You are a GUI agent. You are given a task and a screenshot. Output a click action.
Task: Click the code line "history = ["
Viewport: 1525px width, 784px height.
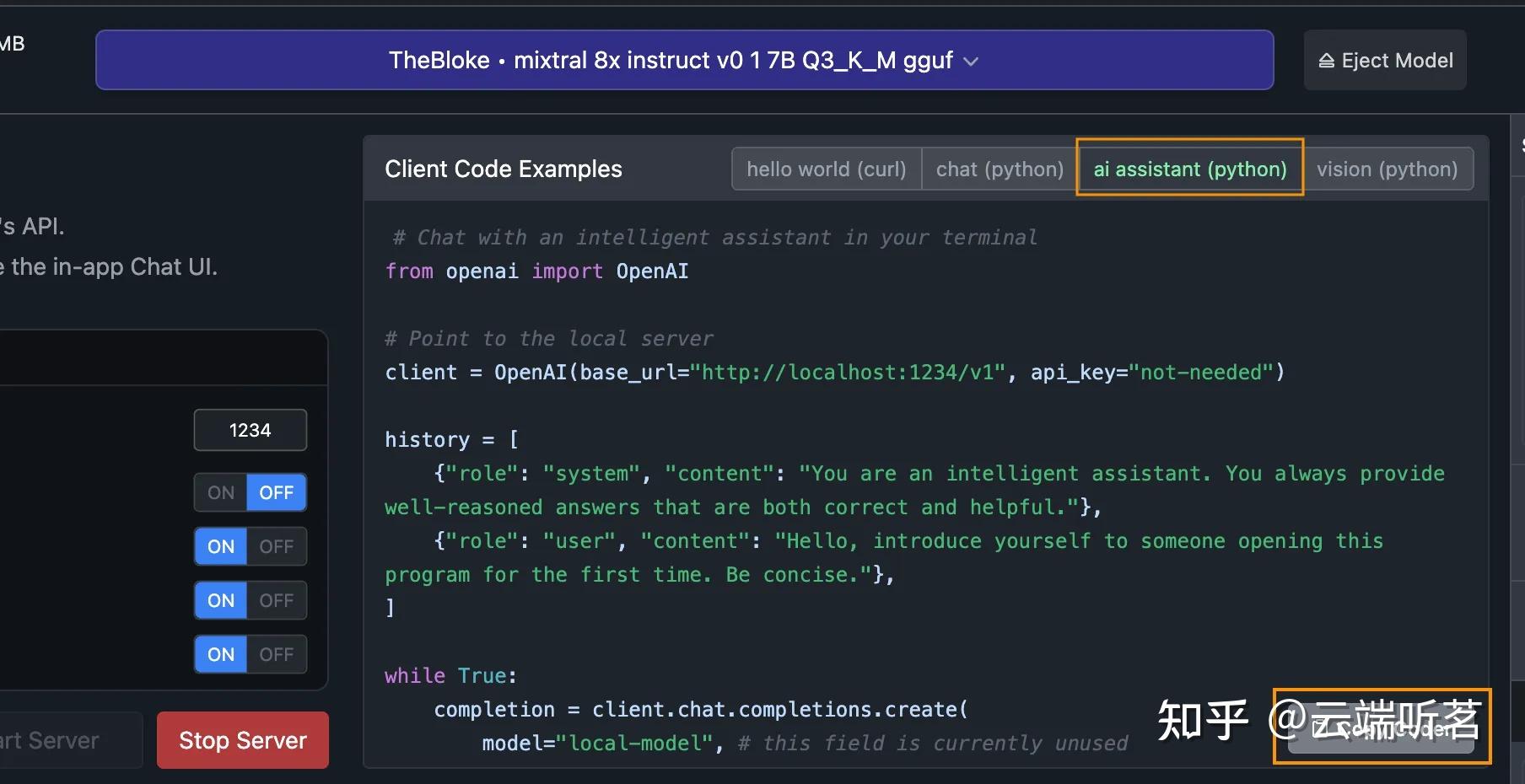(452, 440)
